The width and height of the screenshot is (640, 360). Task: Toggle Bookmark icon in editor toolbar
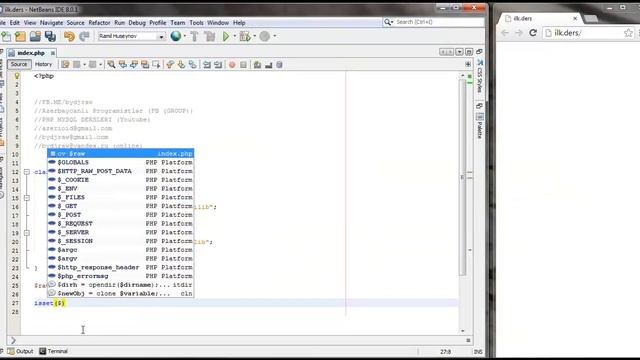tap(192, 64)
